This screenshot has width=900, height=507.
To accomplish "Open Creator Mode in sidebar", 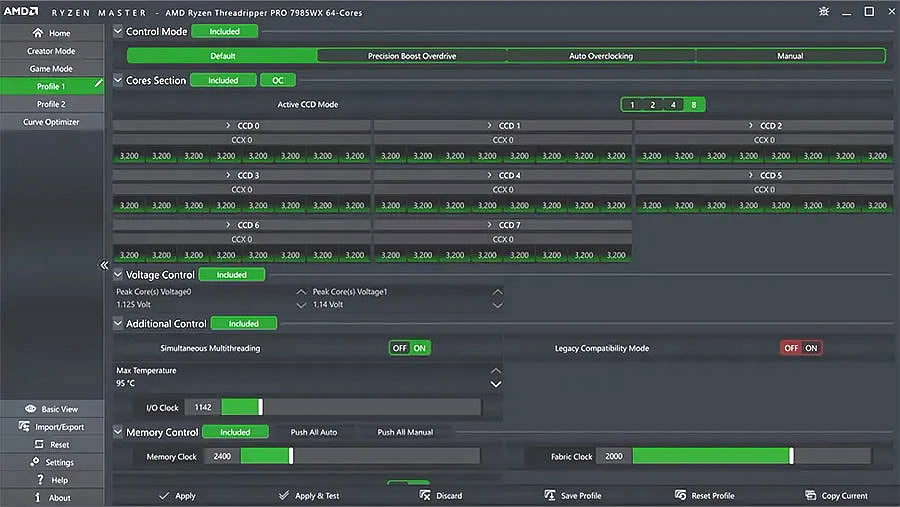I will click(52, 51).
